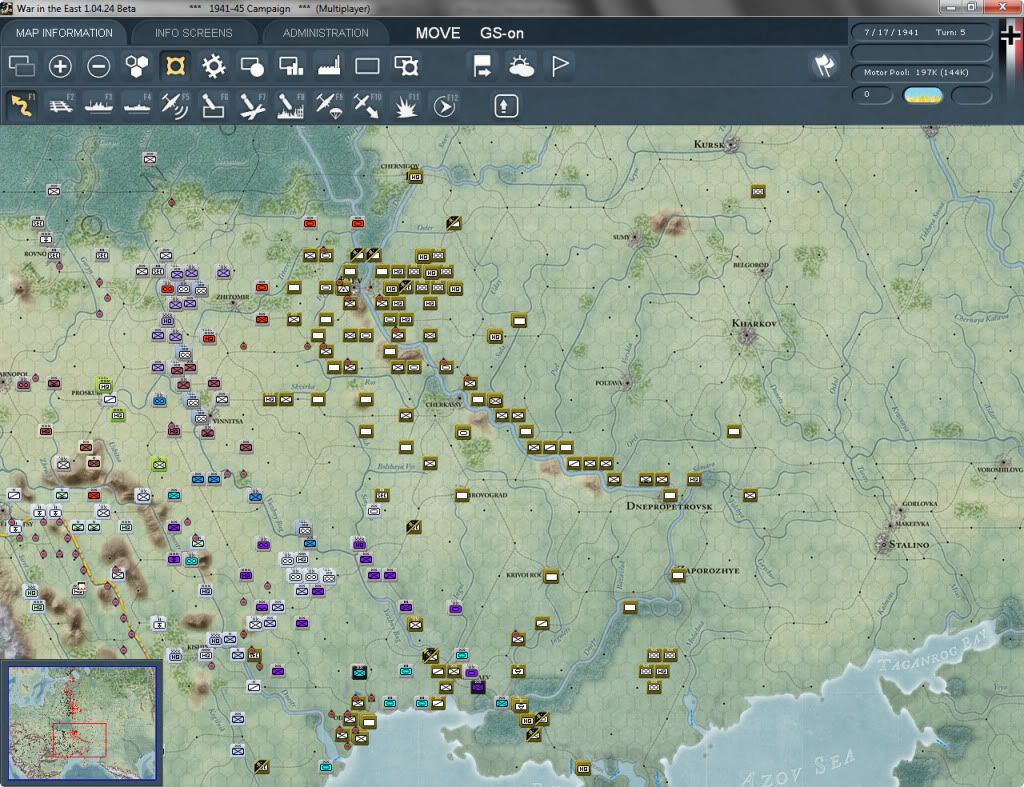Click the Dnepropetrovsk city label
Image resolution: width=1024 pixels, height=787 pixels.
669,506
